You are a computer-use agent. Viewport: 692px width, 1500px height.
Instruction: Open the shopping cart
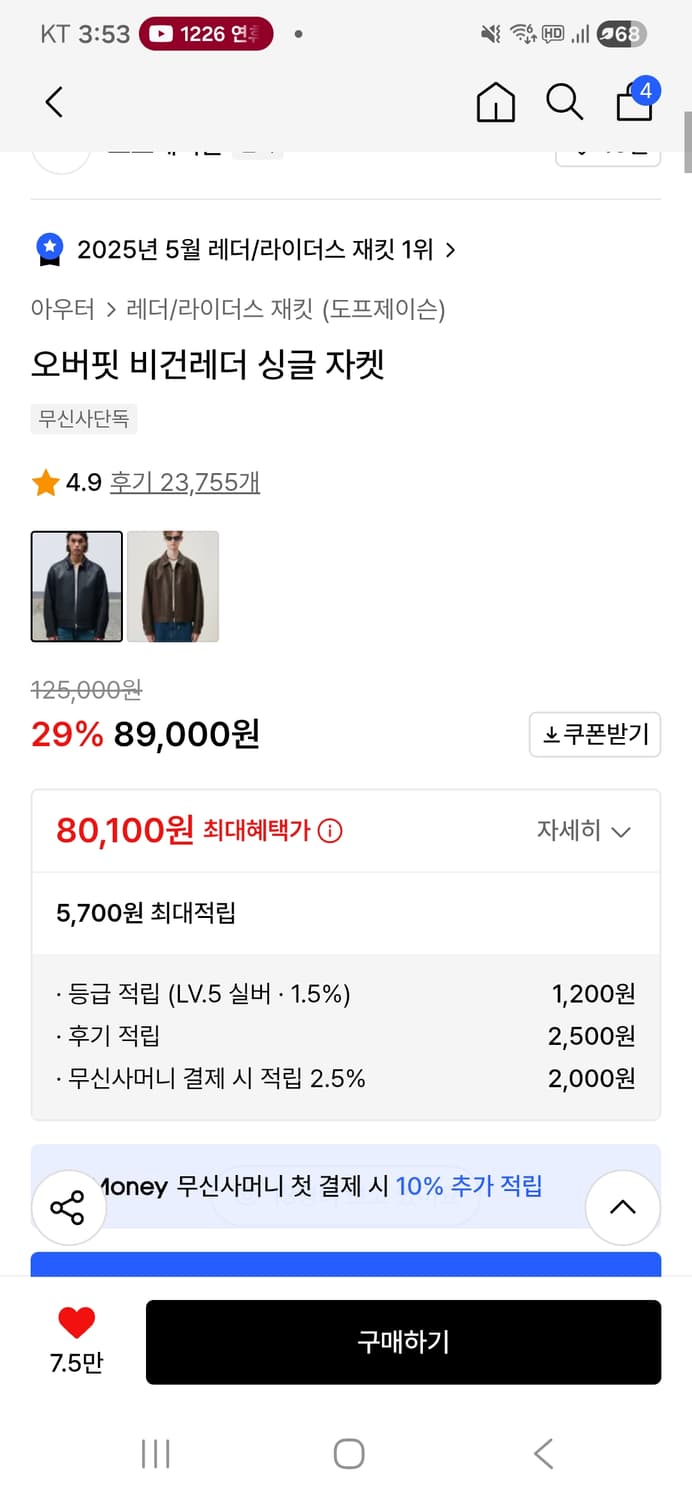(634, 103)
